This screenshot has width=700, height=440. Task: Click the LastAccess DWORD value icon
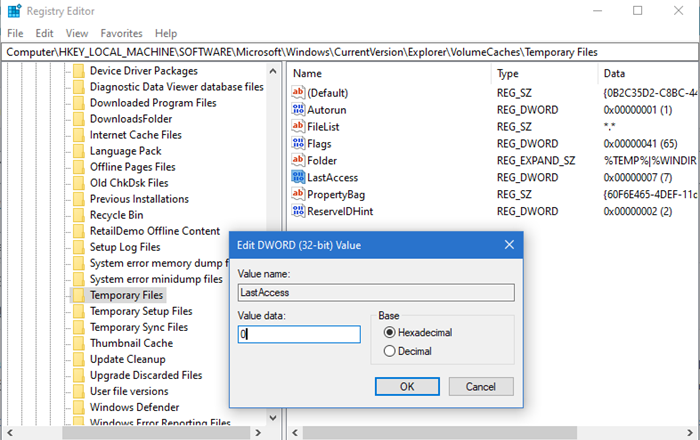[298, 177]
